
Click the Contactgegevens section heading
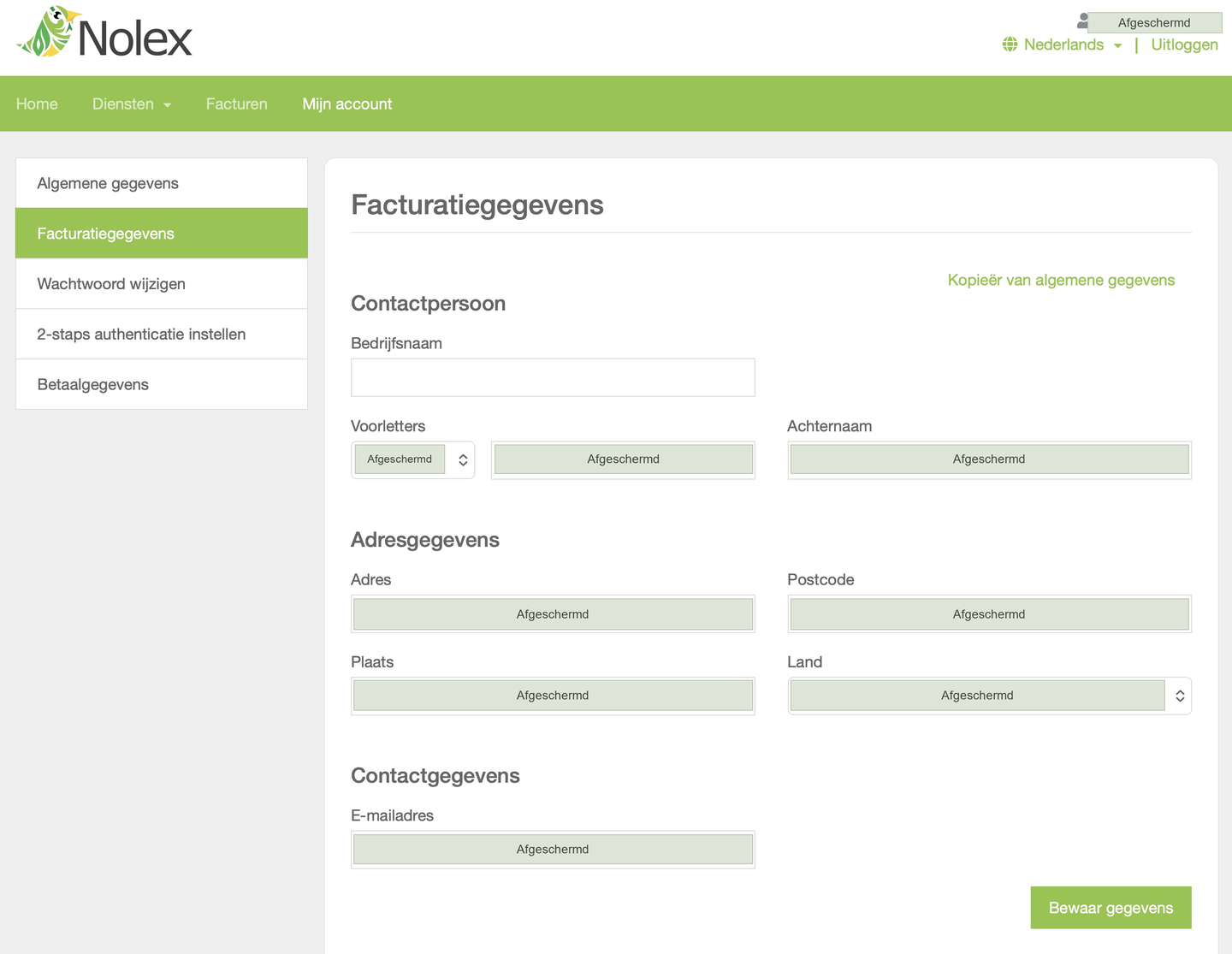435,776
